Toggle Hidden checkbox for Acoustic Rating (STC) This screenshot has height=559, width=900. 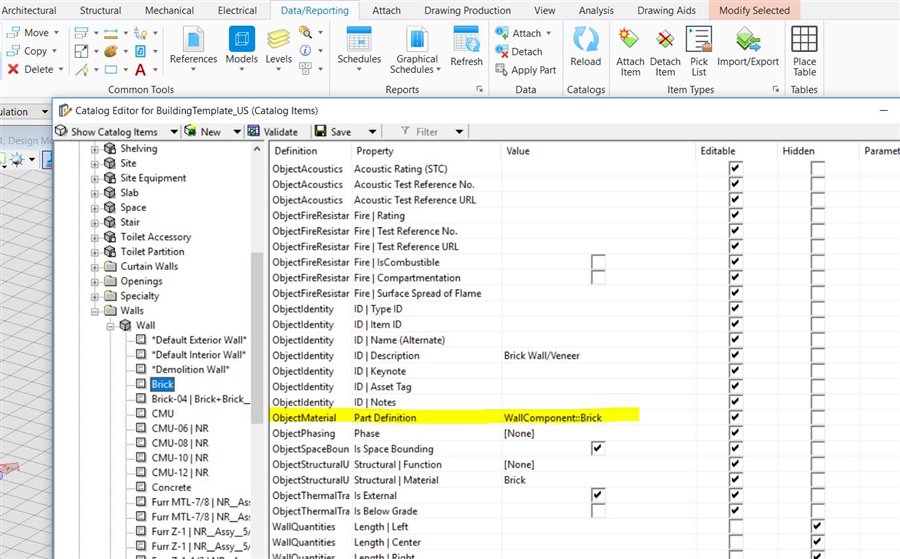click(817, 168)
